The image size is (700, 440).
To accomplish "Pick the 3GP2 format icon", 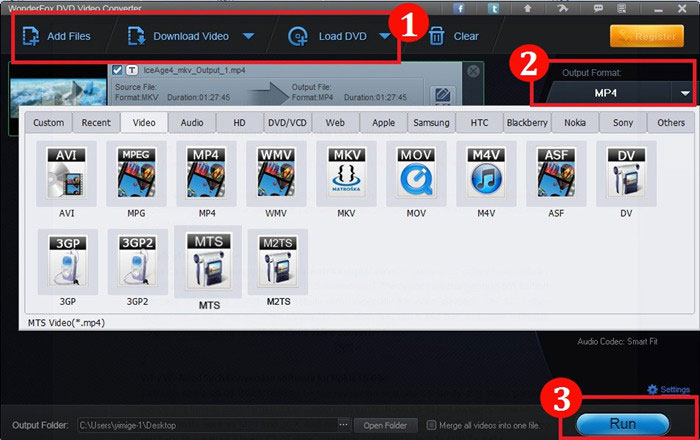I will pyautogui.click(x=138, y=262).
